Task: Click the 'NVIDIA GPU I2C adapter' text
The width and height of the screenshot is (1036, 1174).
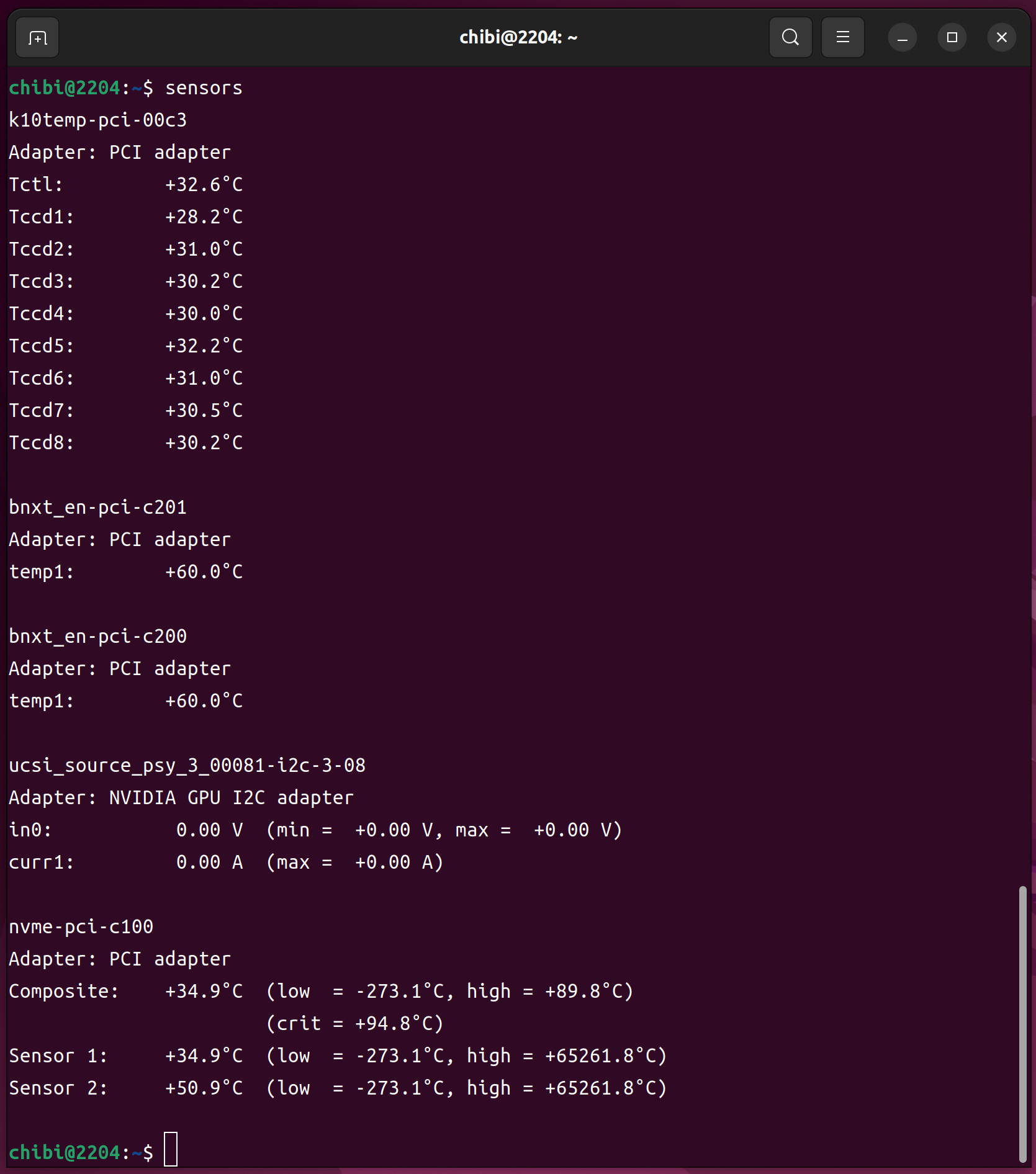Action: tap(231, 798)
